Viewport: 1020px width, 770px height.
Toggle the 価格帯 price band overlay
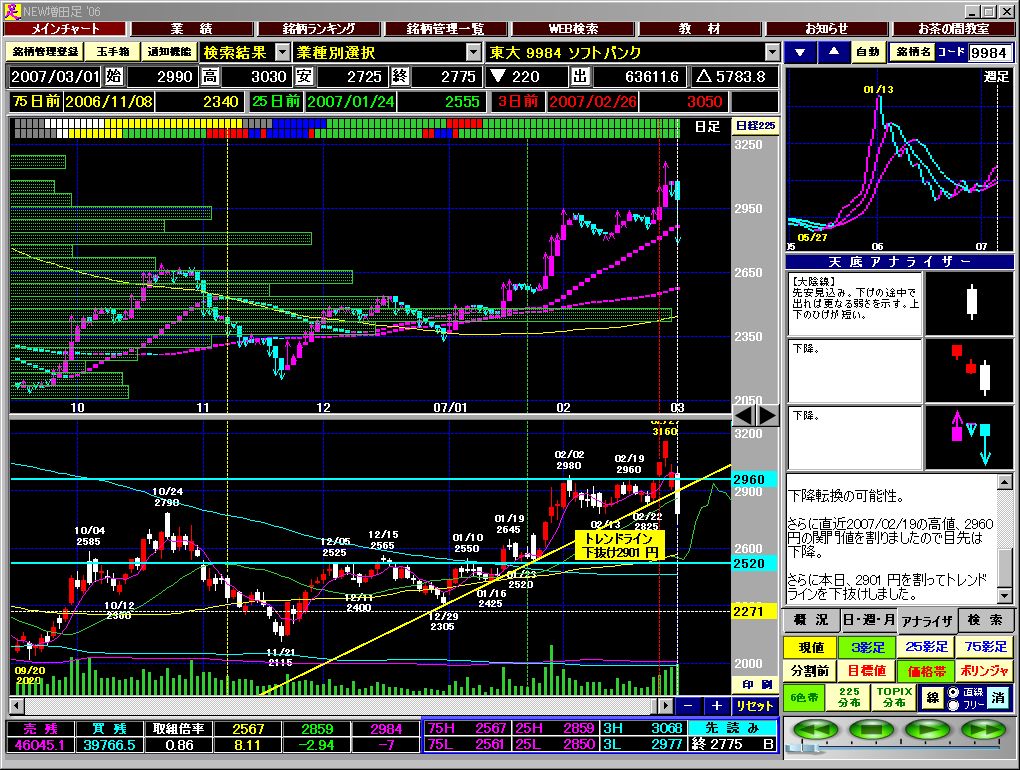926,671
